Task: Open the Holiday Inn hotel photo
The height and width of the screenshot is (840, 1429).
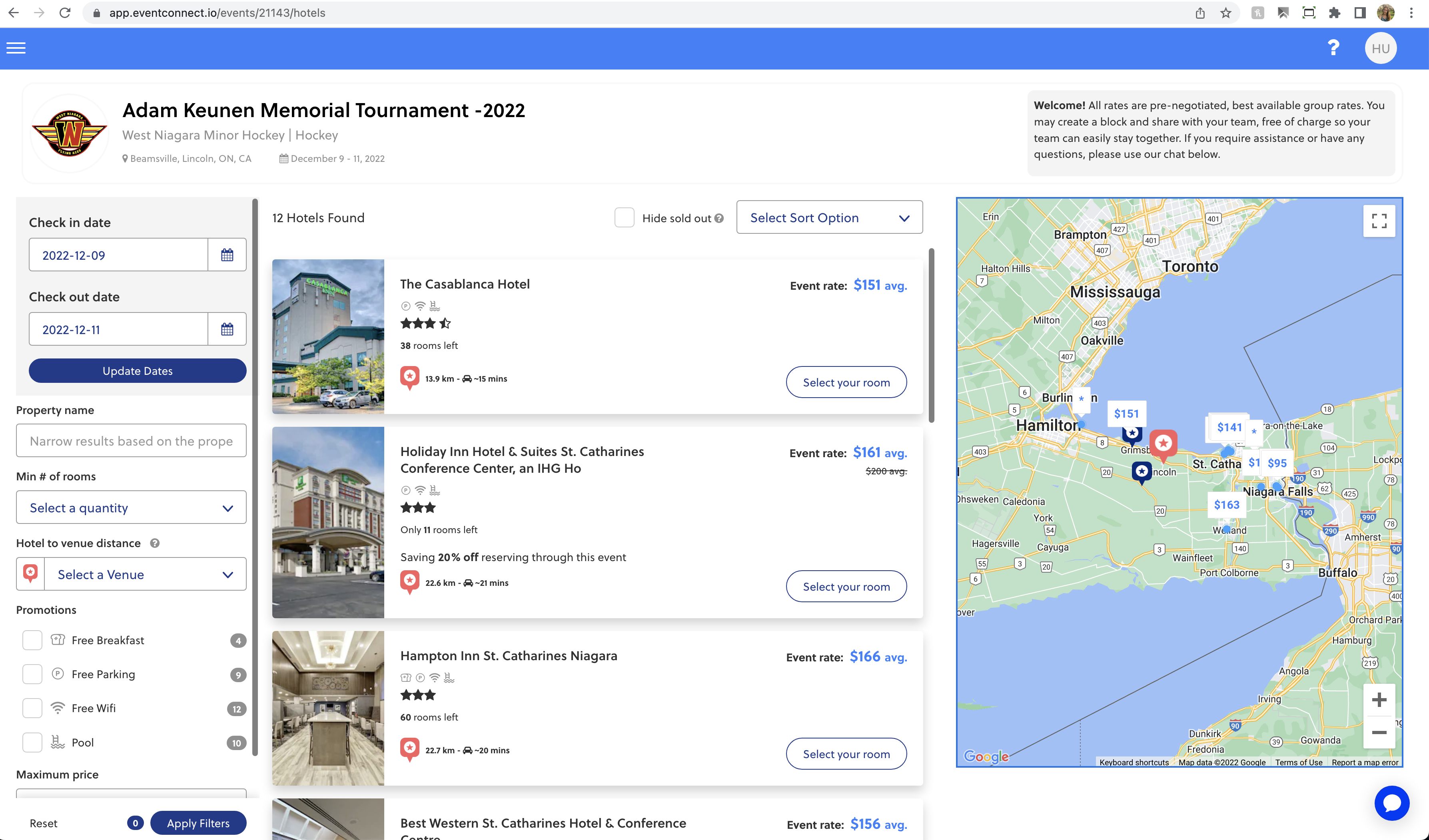Action: tap(328, 523)
